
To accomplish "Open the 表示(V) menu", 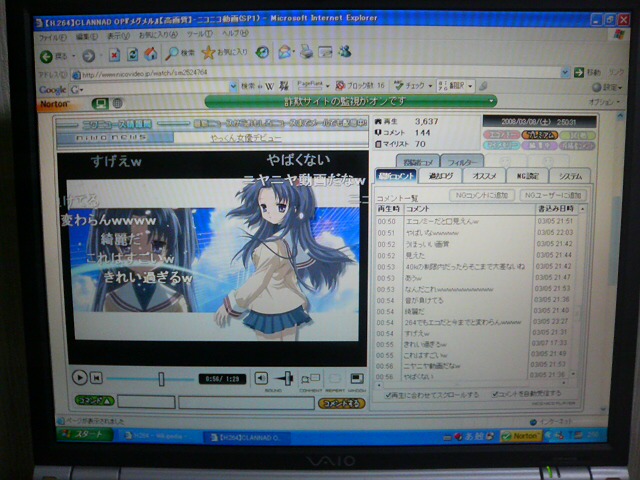I will (118, 36).
